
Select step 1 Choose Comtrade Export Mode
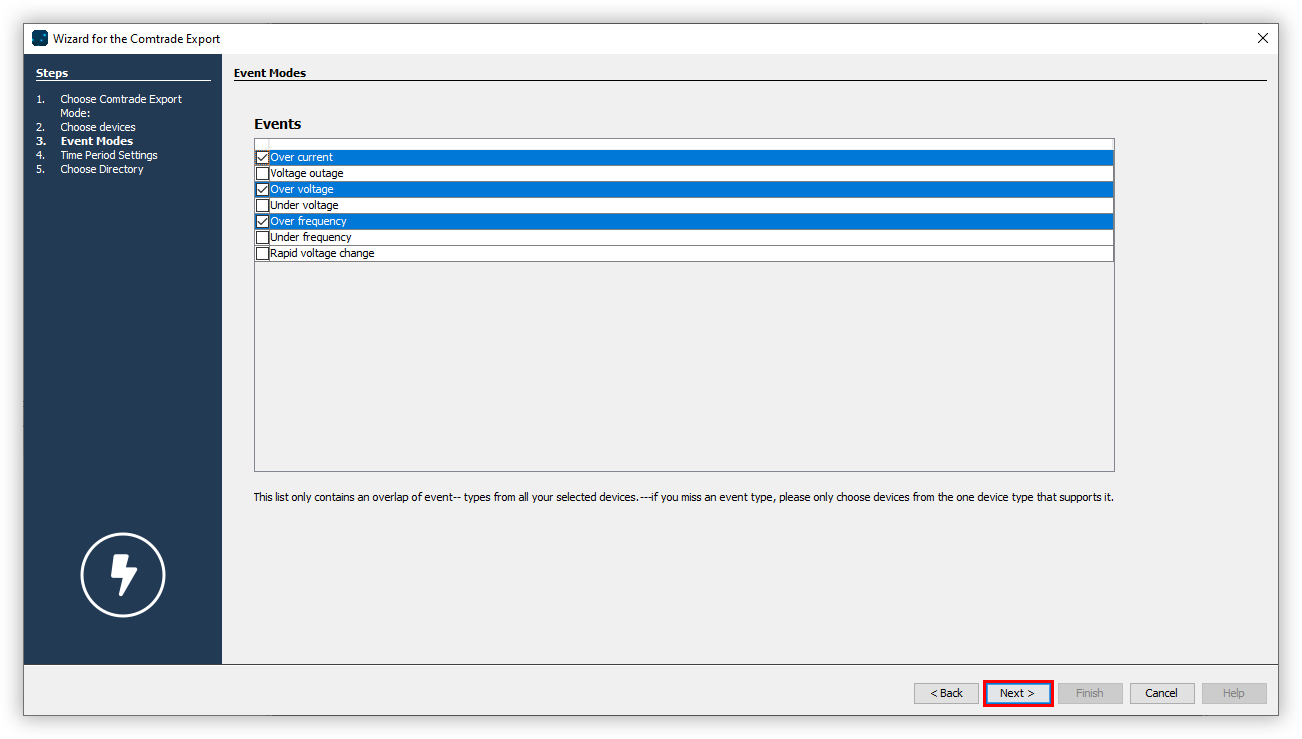click(120, 100)
